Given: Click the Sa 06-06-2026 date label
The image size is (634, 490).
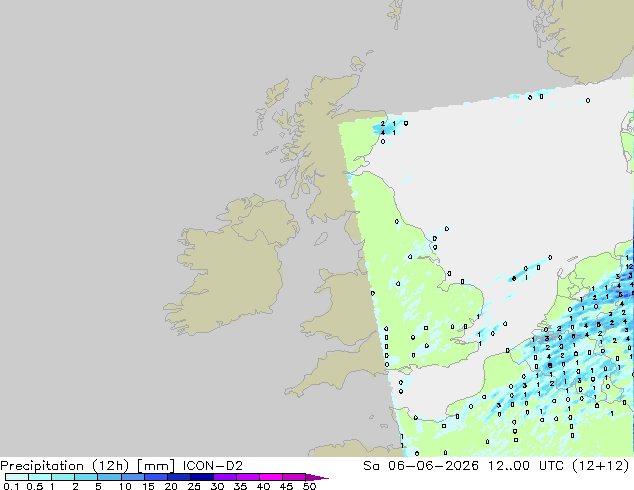Looking at the screenshot, I should (421, 466).
